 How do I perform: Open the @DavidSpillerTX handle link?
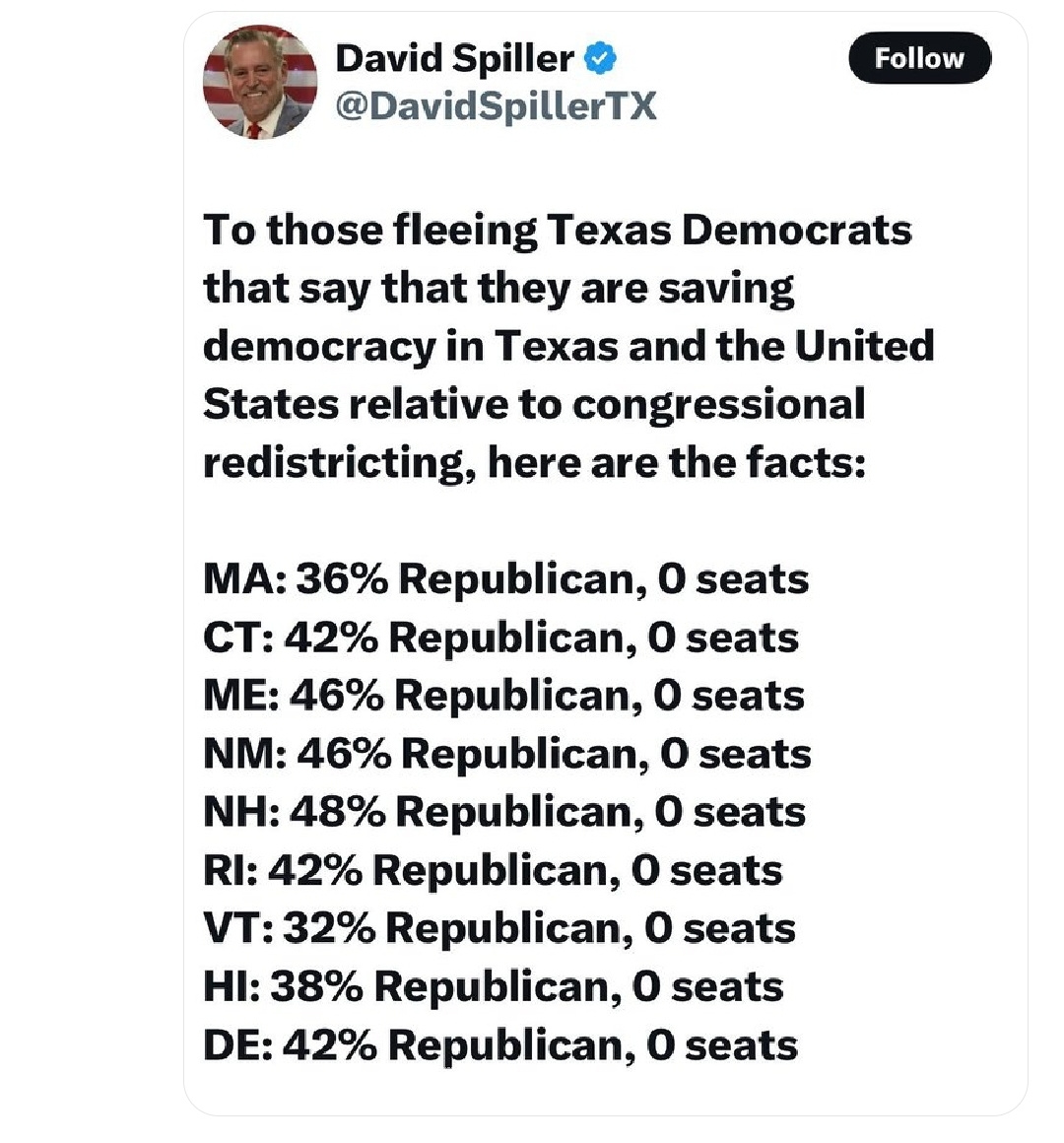point(496,104)
